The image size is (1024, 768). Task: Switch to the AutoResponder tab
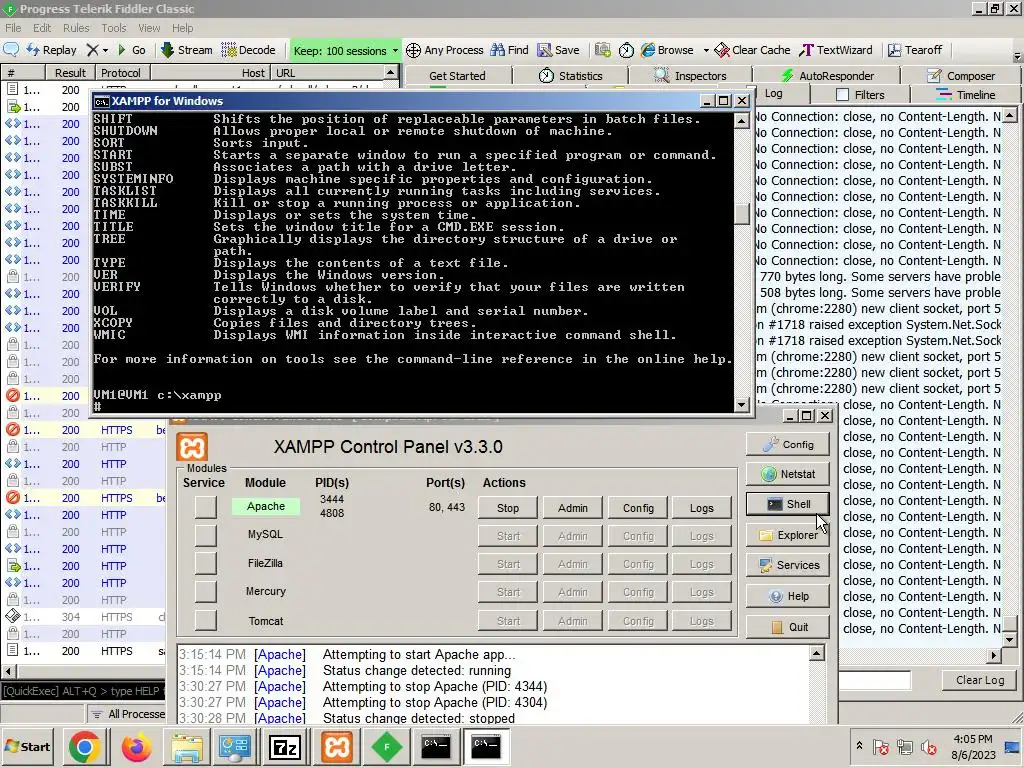[827, 76]
